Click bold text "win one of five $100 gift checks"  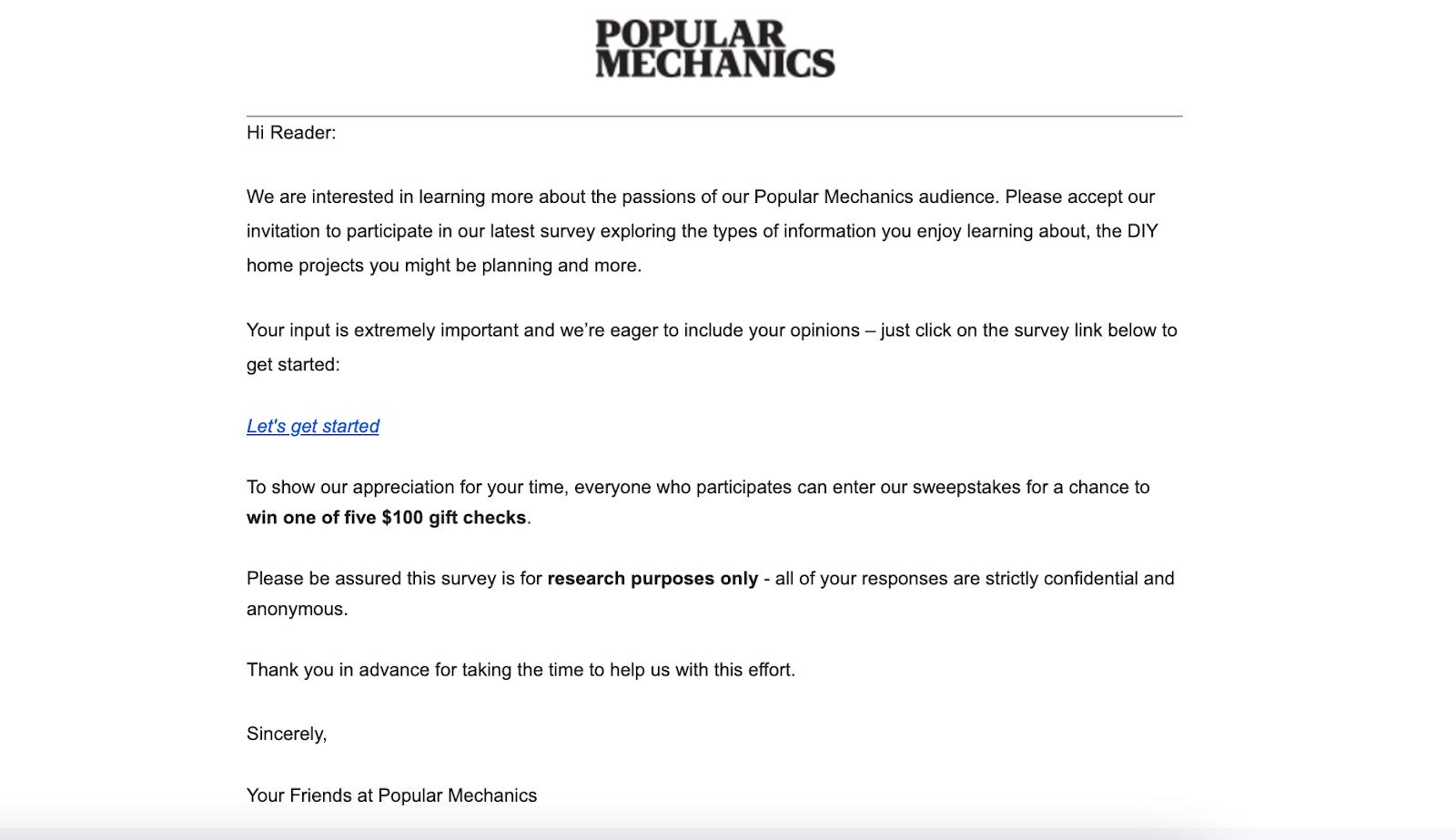[387, 518]
